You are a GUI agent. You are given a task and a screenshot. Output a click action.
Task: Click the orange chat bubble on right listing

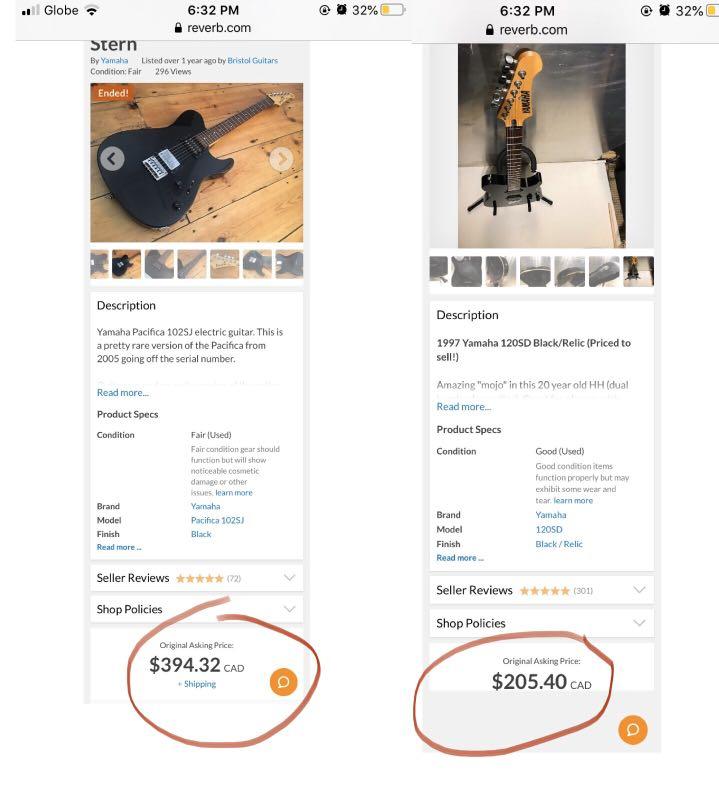[x=632, y=730]
